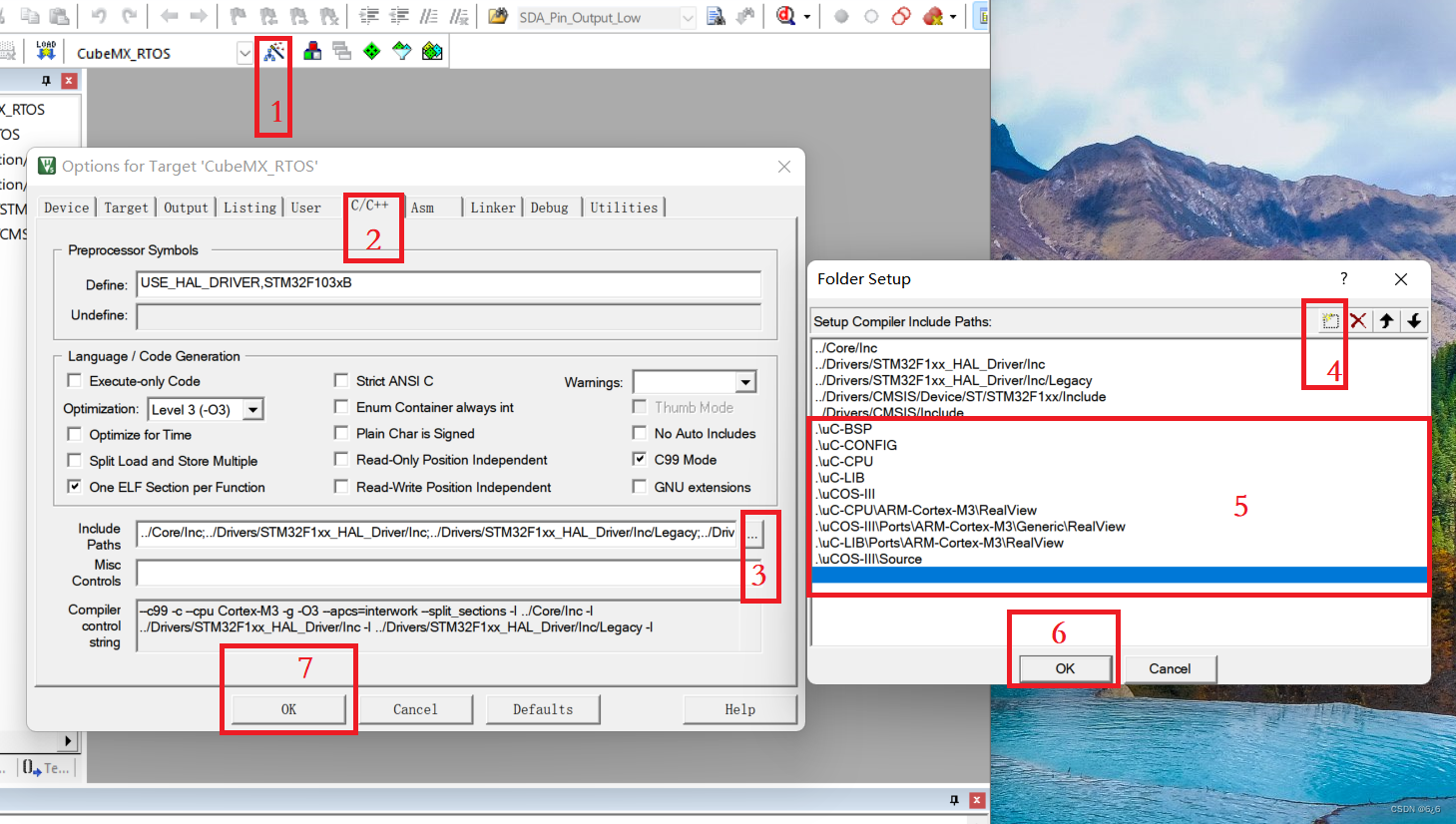Click the Indent Selected Text icon
The height and width of the screenshot is (824, 1456).
[x=369, y=16]
